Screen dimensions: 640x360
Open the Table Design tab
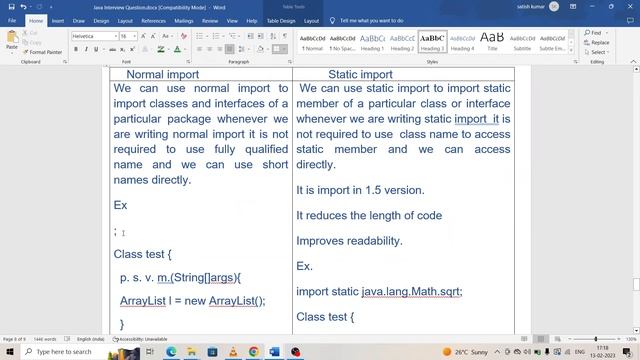[x=281, y=20]
